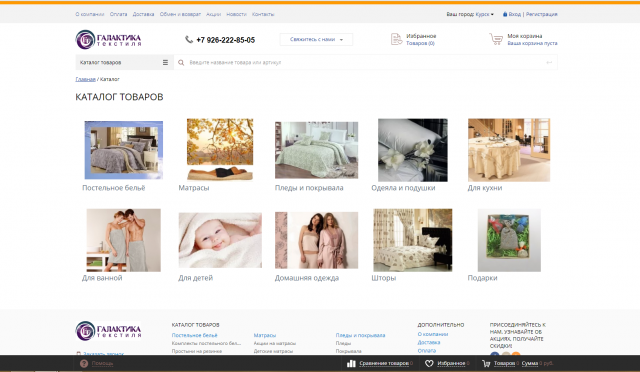Click Избранное text in the bottom bar
640x372 pixels.
451,363
